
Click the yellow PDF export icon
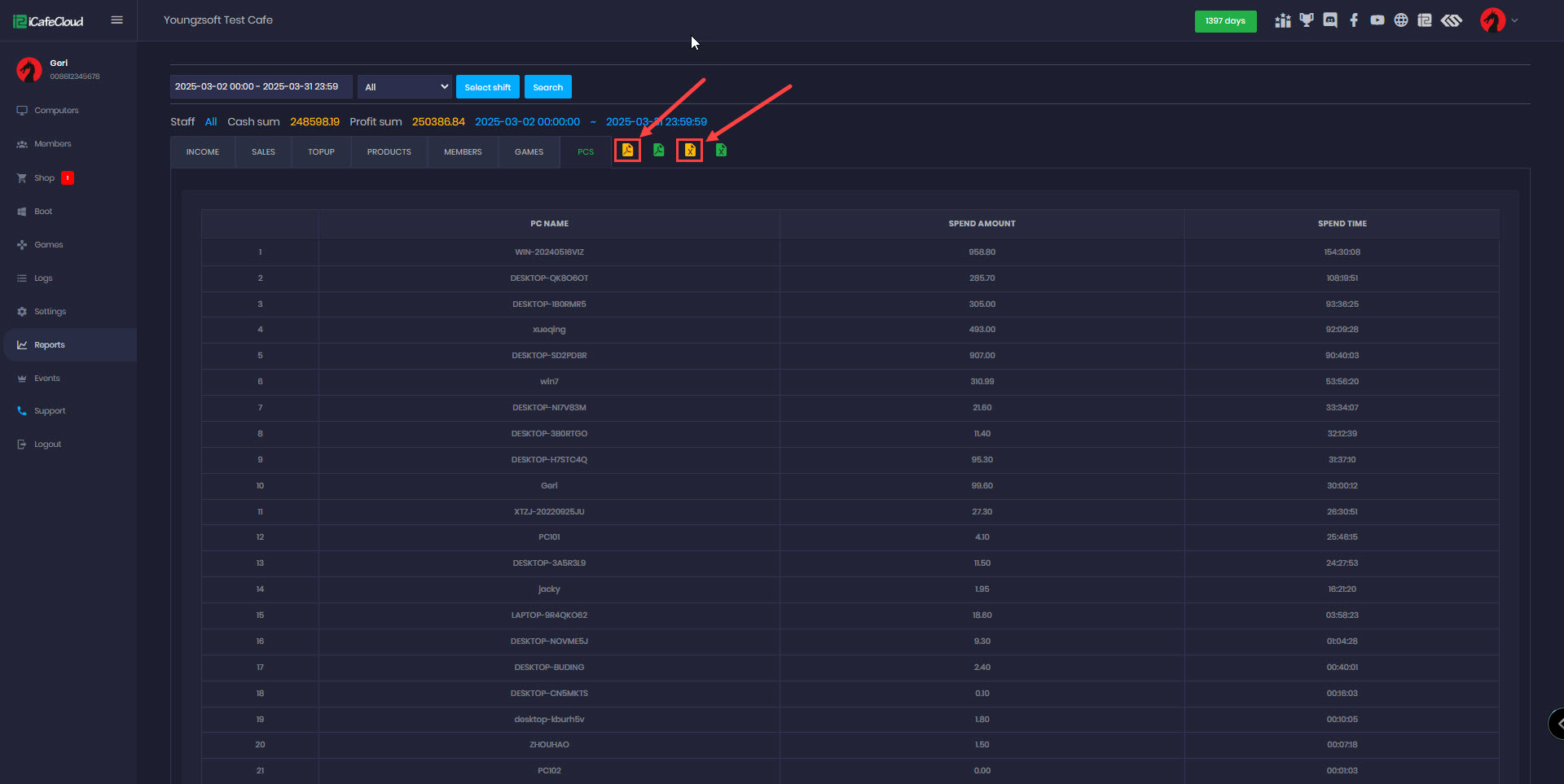pos(627,151)
